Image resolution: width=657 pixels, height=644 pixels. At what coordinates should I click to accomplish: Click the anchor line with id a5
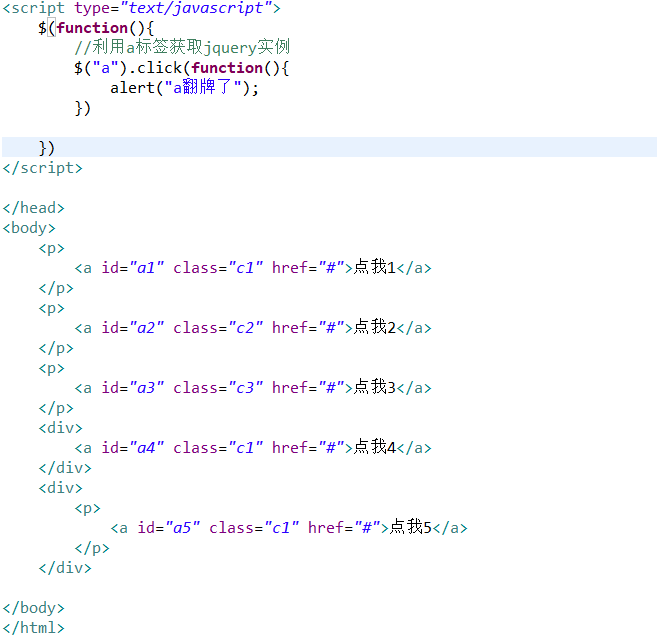point(289,528)
